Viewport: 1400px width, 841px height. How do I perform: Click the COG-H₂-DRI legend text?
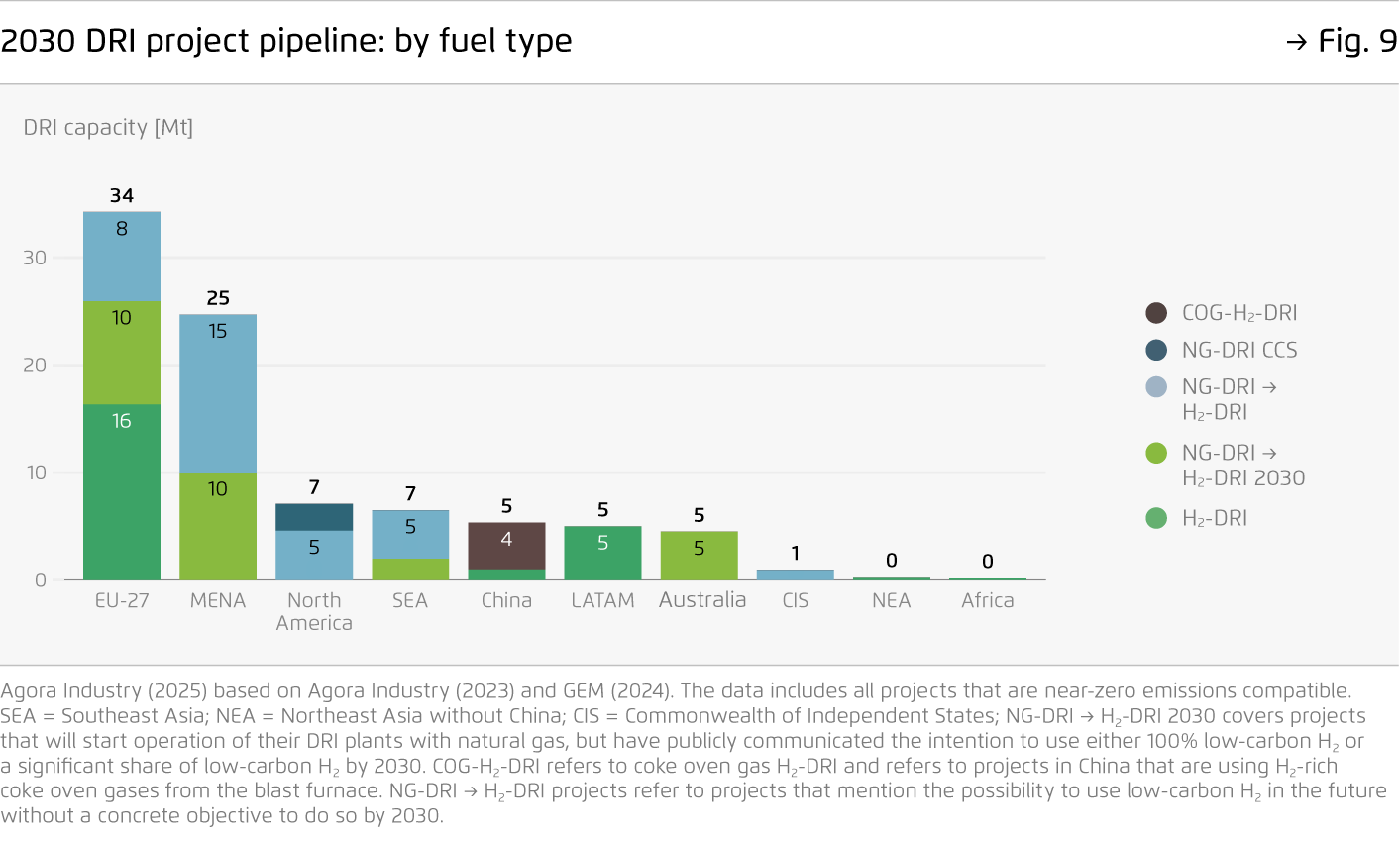point(1239,313)
